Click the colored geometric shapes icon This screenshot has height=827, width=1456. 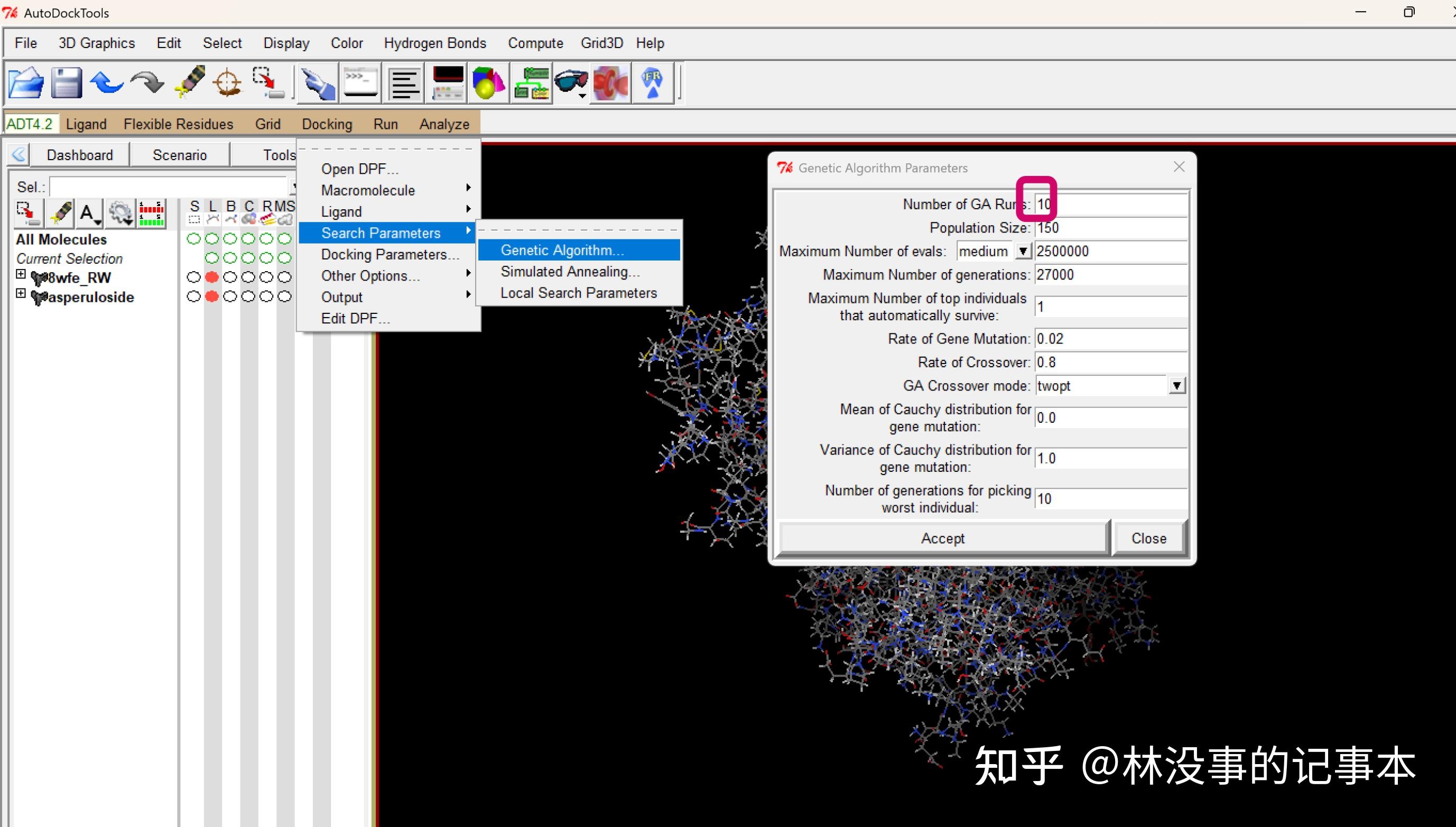488,83
